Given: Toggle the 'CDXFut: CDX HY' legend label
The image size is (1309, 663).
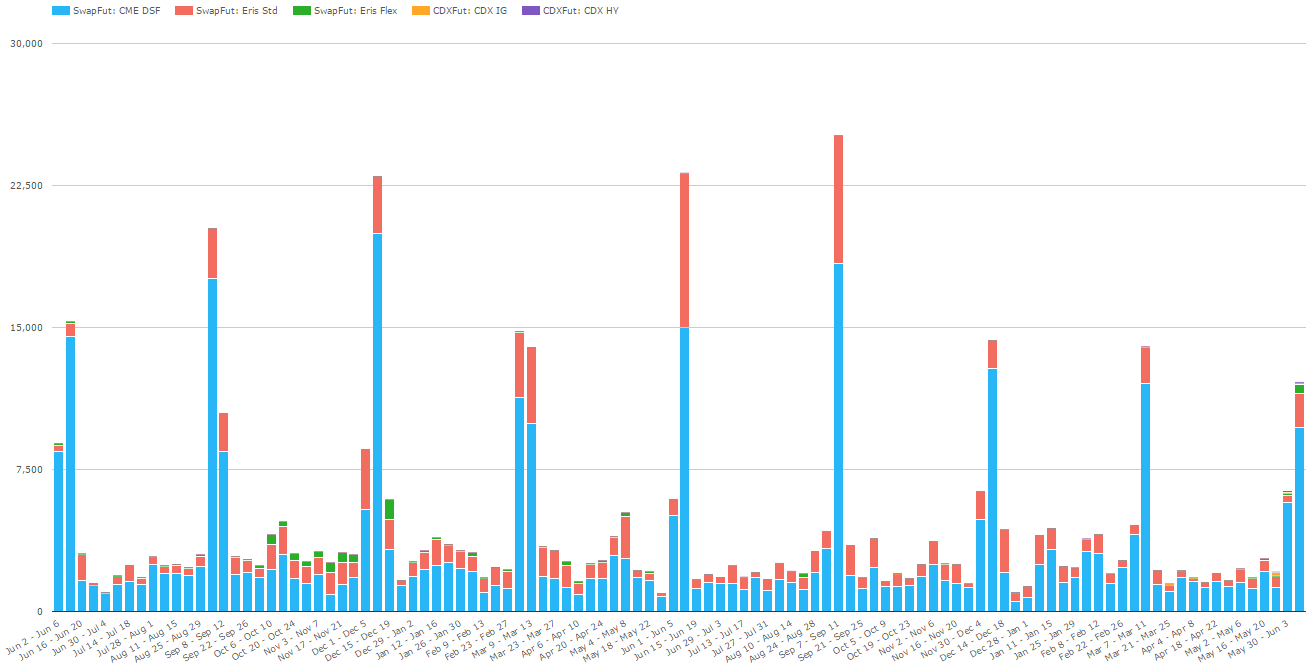Looking at the screenshot, I should coord(581,10).
